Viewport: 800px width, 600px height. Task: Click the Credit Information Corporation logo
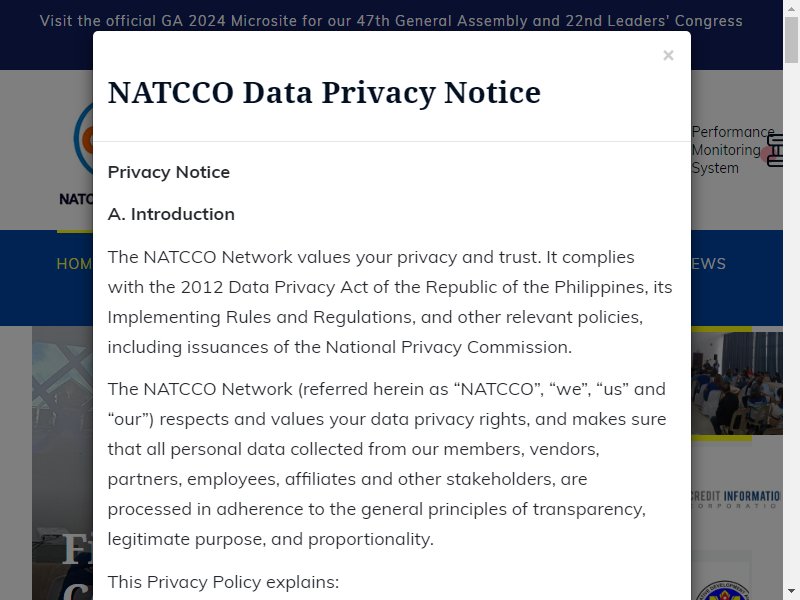[x=736, y=499]
